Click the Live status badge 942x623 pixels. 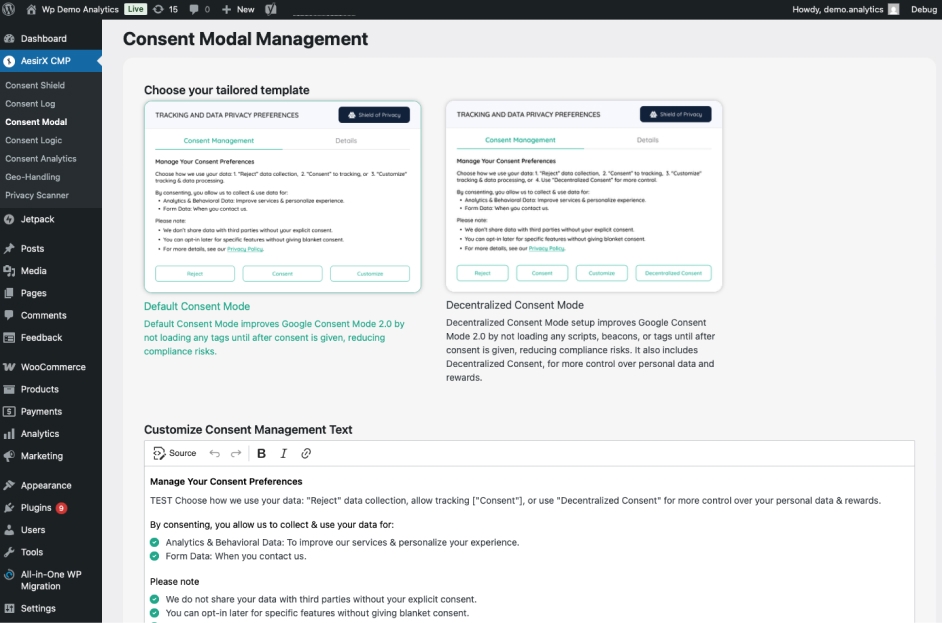(135, 9)
